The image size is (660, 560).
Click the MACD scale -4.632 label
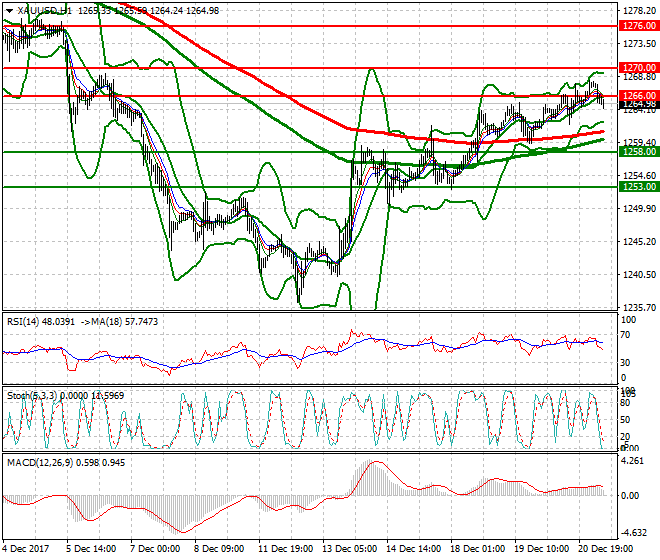tap(633, 533)
